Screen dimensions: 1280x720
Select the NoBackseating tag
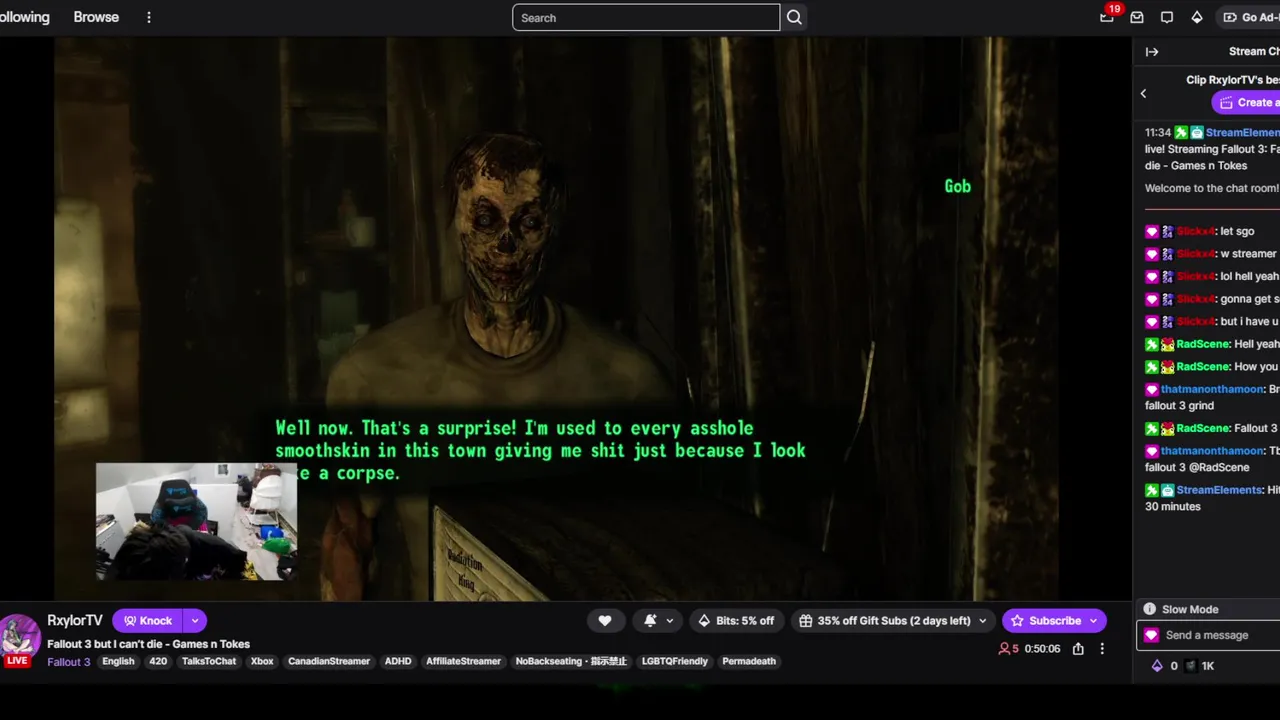click(x=571, y=661)
